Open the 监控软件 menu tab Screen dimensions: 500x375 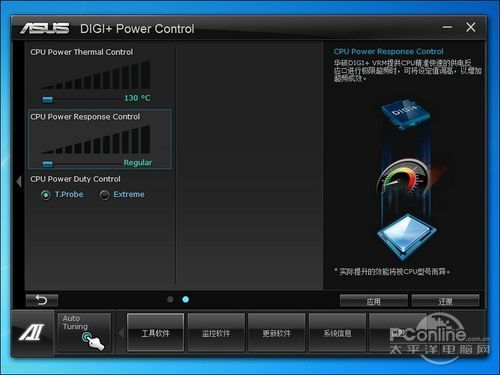[x=216, y=333]
